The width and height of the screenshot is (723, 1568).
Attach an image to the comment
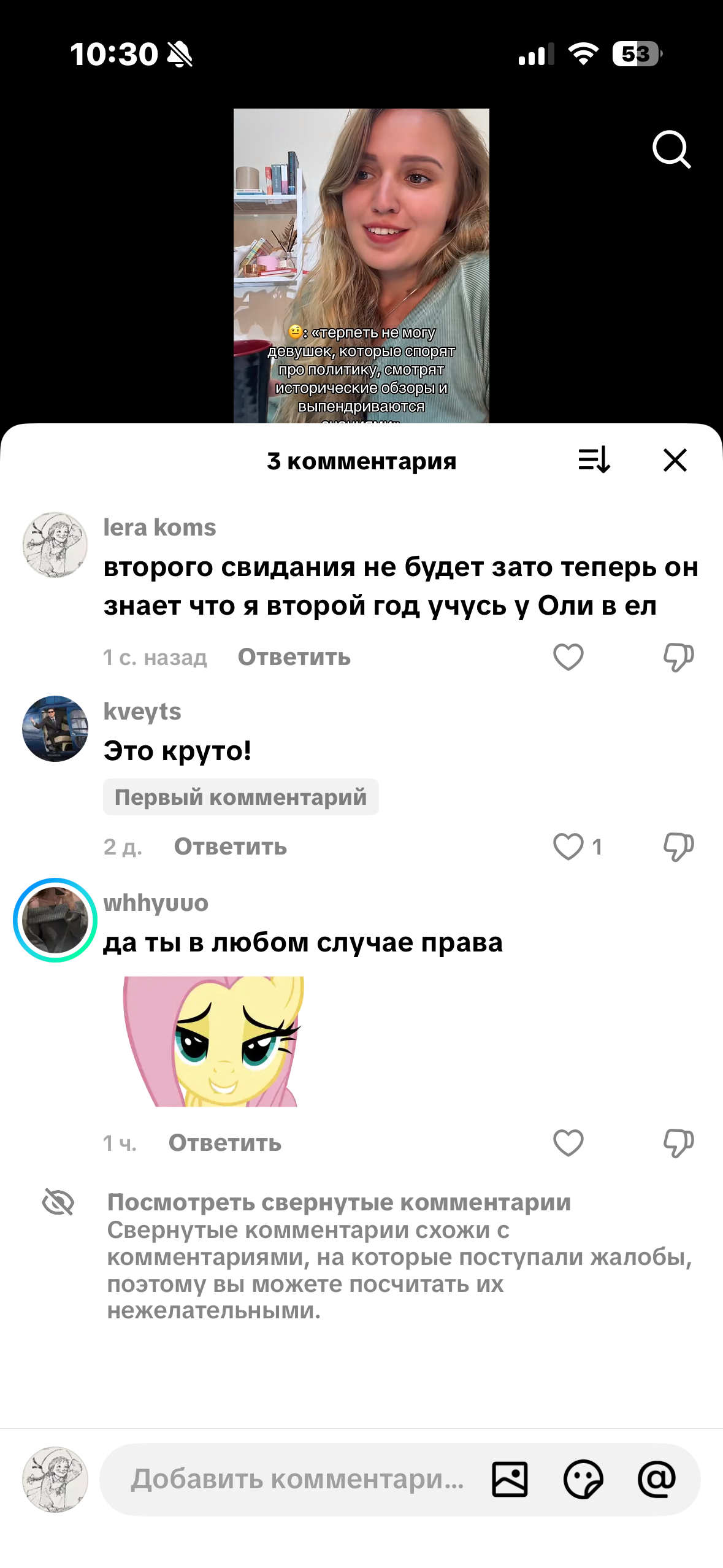click(x=510, y=1479)
